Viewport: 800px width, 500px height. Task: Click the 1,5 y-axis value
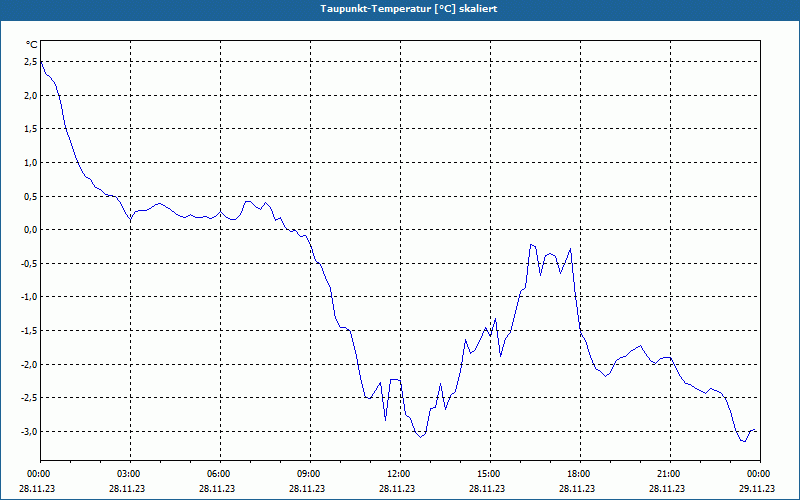(31, 129)
